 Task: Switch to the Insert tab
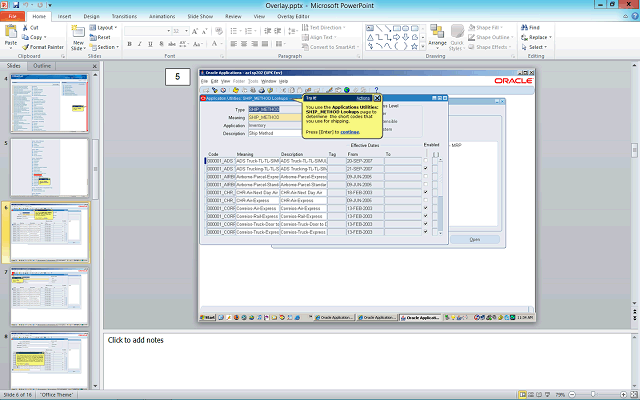pos(64,16)
